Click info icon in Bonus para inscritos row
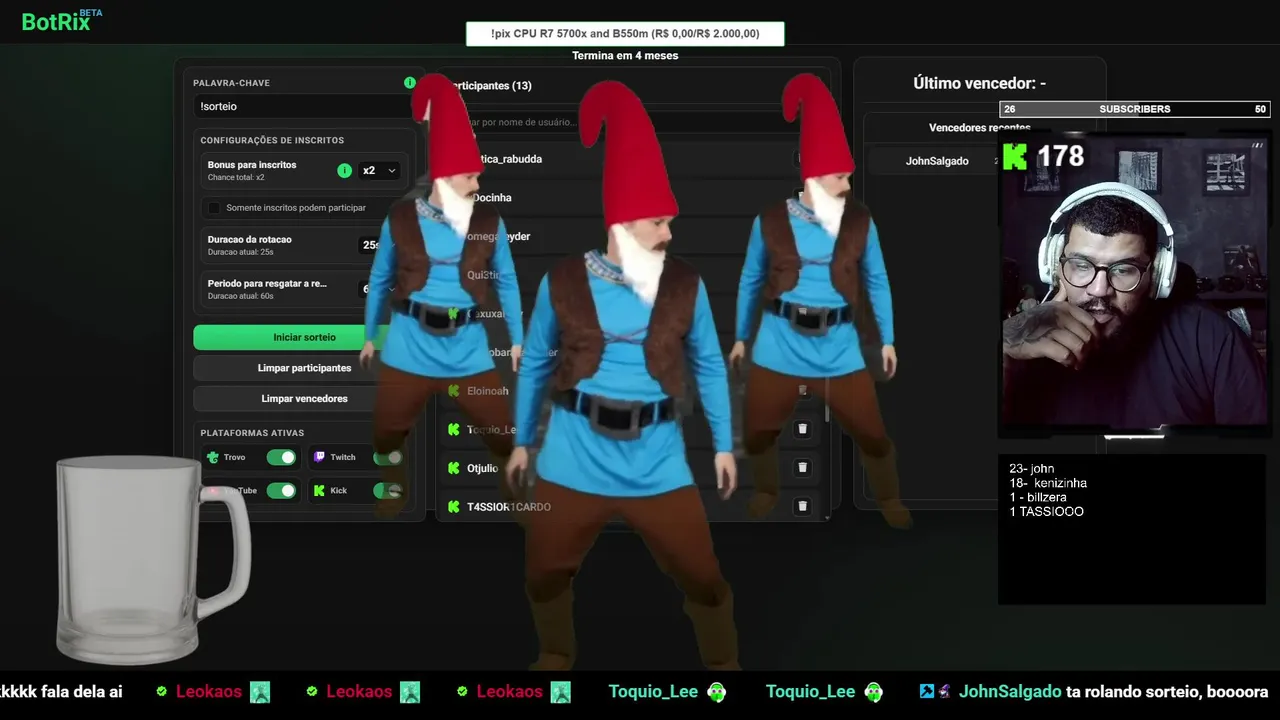The height and width of the screenshot is (720, 1280). click(344, 171)
